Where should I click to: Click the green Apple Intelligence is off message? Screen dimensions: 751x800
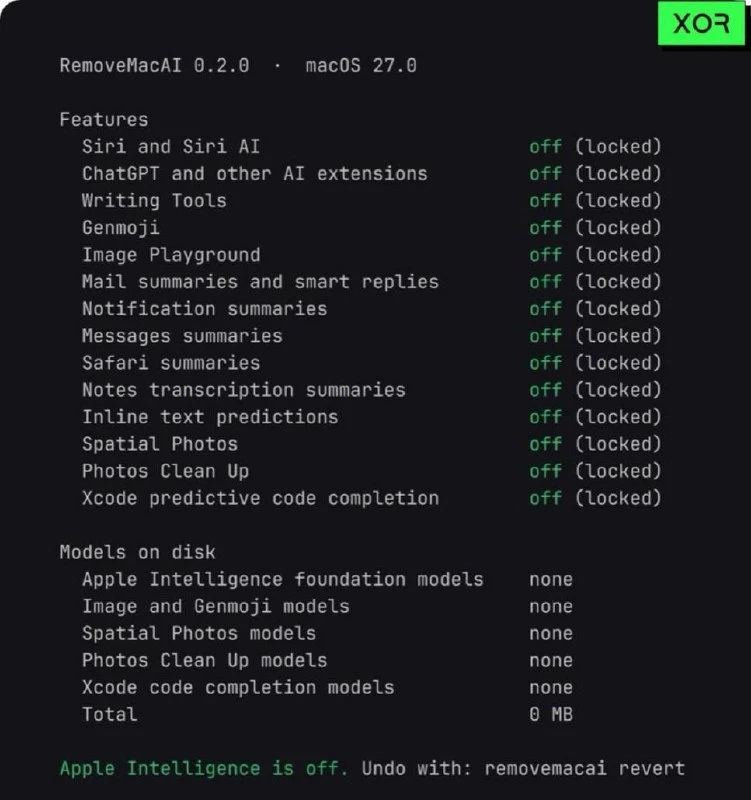tap(204, 768)
